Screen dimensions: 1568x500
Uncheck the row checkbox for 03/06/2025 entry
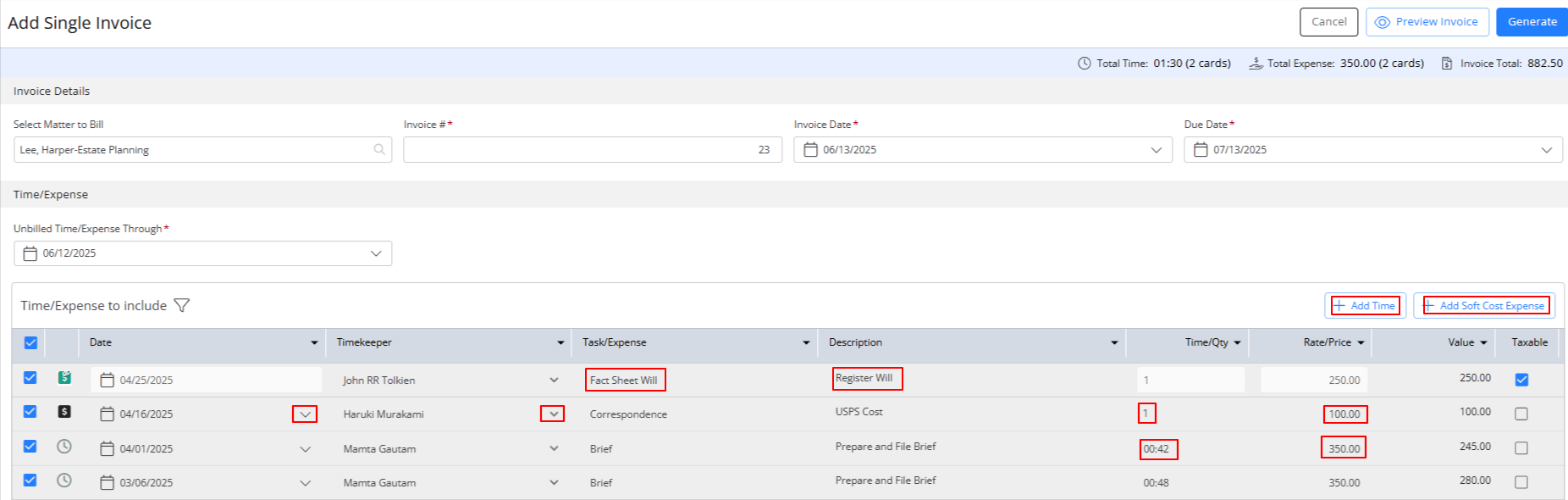[30, 481]
